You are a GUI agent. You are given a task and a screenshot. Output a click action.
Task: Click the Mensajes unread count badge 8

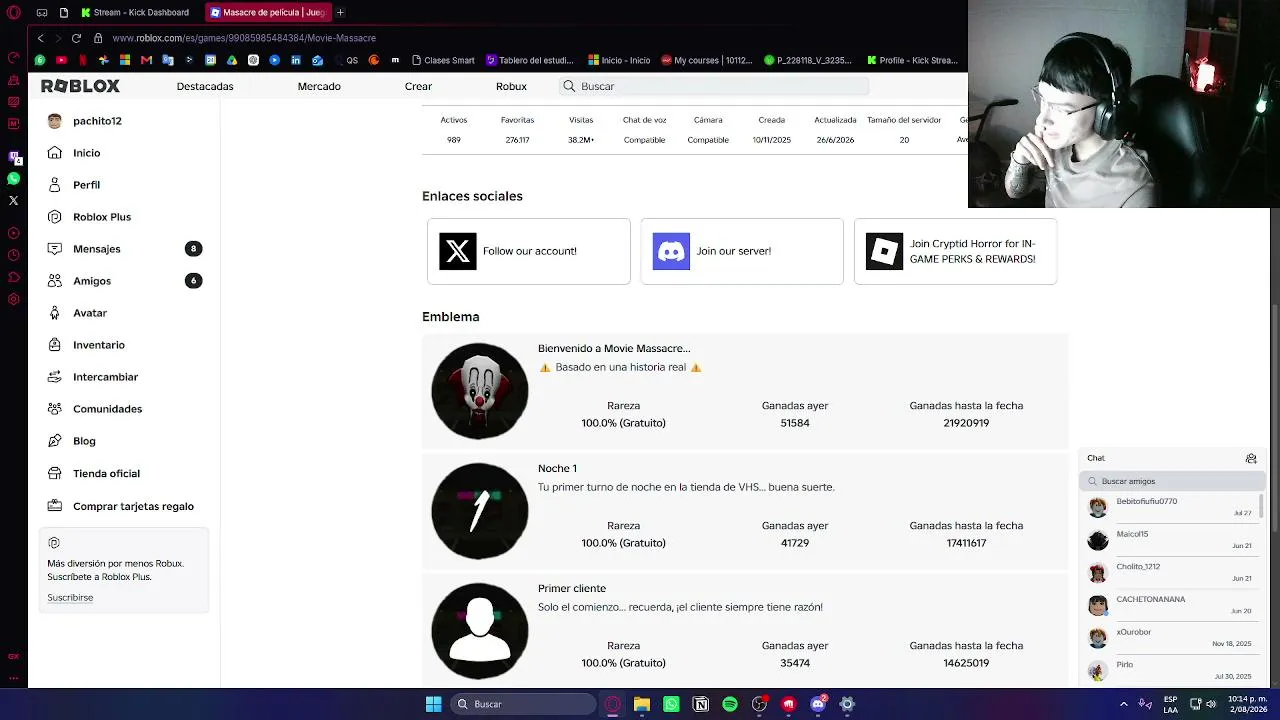click(x=193, y=249)
